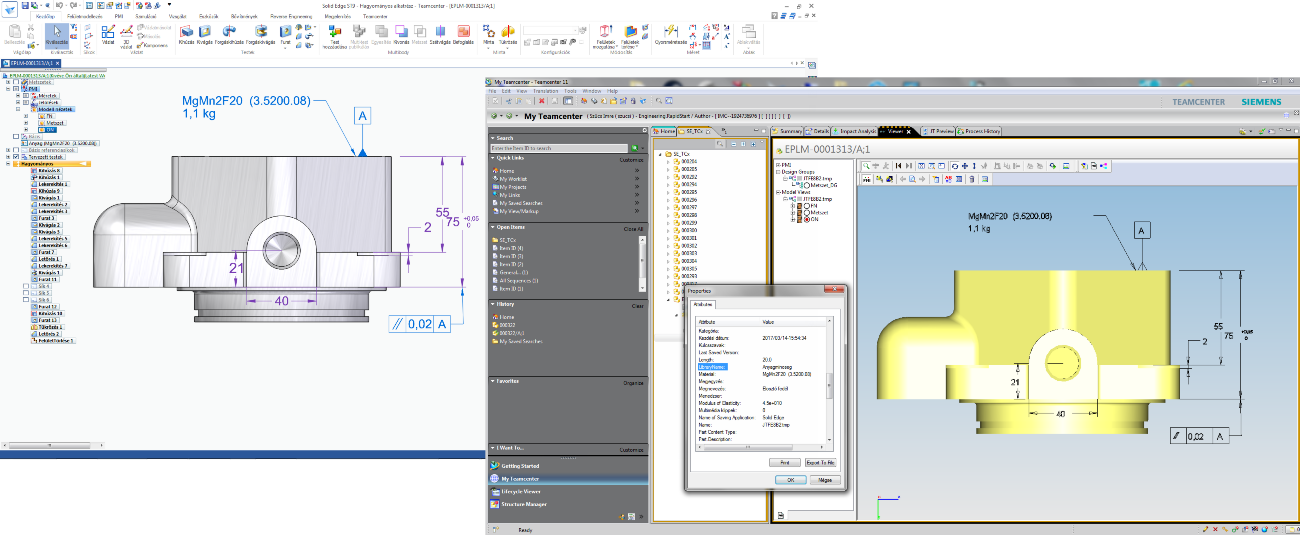Toggle the Sík 5 checkbox in PathFinder
Viewport: 1300px width, 535px height.
25,293
